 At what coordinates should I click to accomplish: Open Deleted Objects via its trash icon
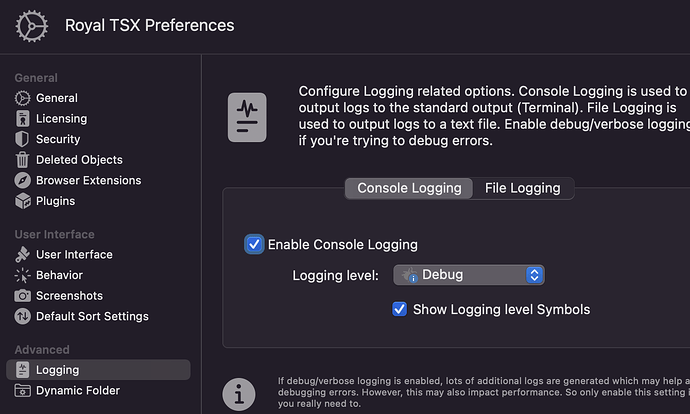tap(23, 160)
